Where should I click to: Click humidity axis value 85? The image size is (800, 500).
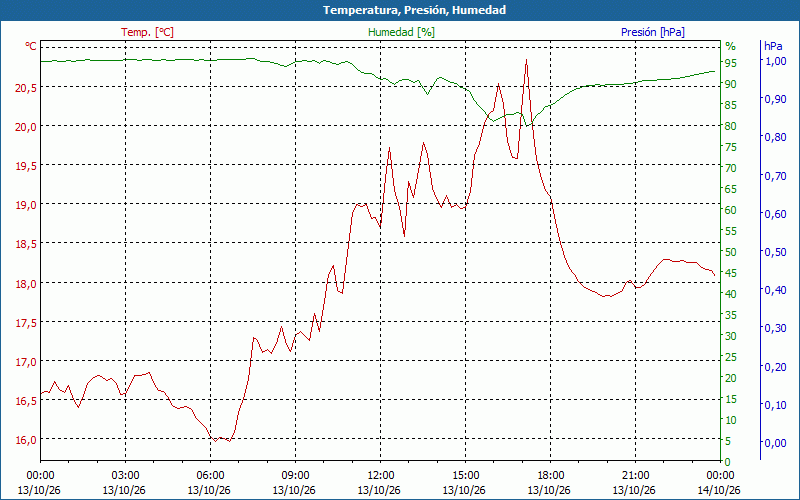coord(731,105)
